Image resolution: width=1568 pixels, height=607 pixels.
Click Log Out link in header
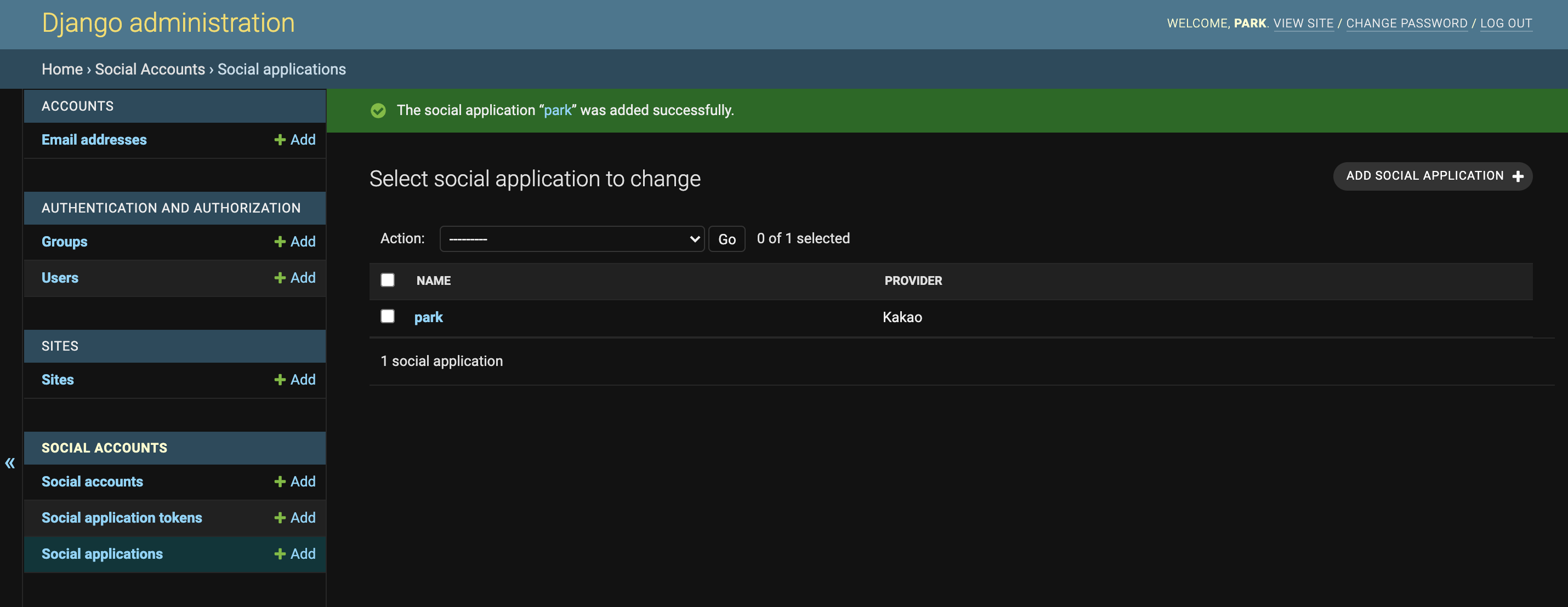(x=1505, y=24)
